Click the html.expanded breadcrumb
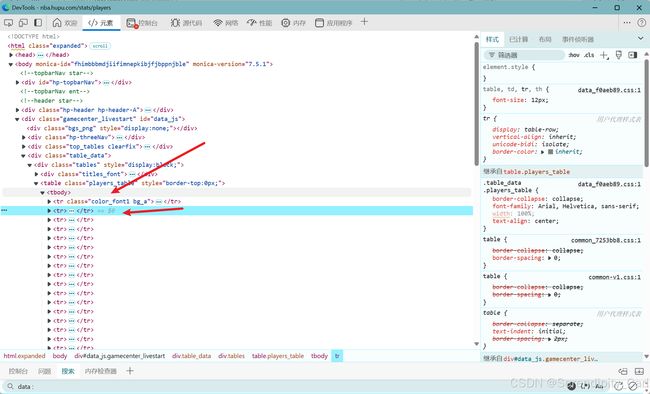 24,356
